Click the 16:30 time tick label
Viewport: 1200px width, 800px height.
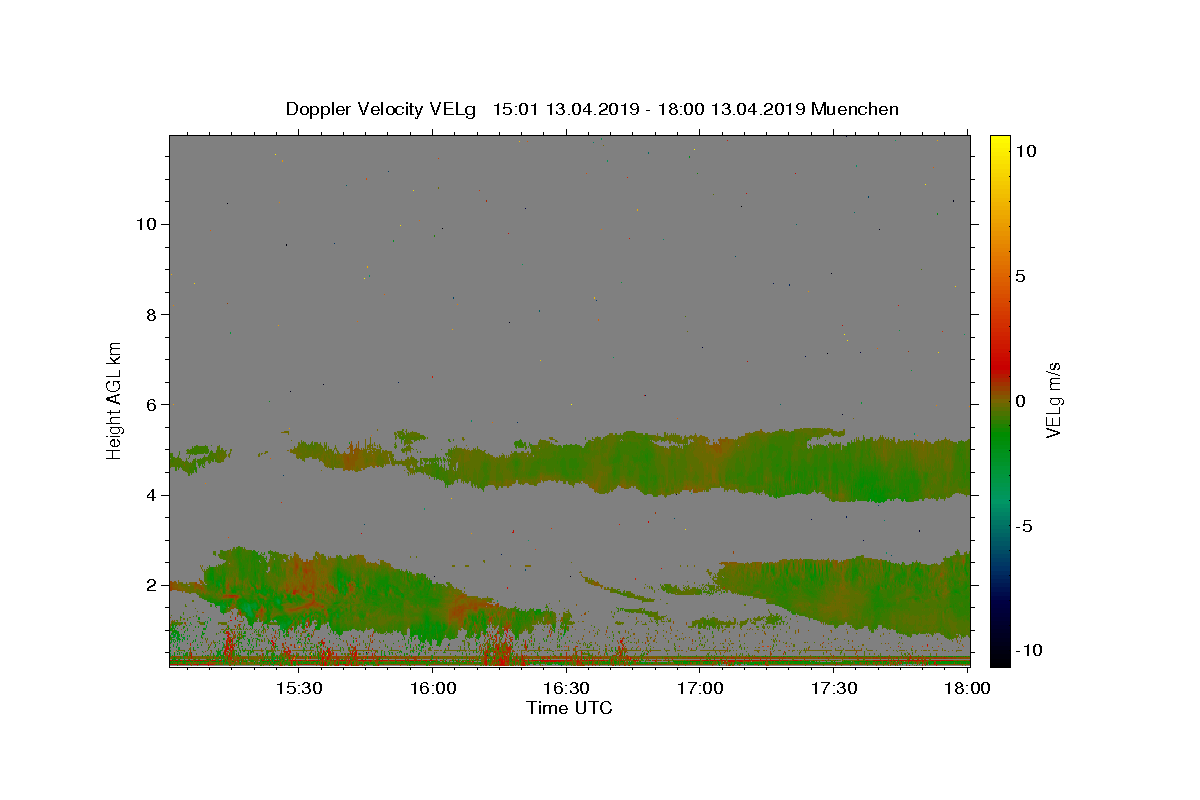[566, 688]
